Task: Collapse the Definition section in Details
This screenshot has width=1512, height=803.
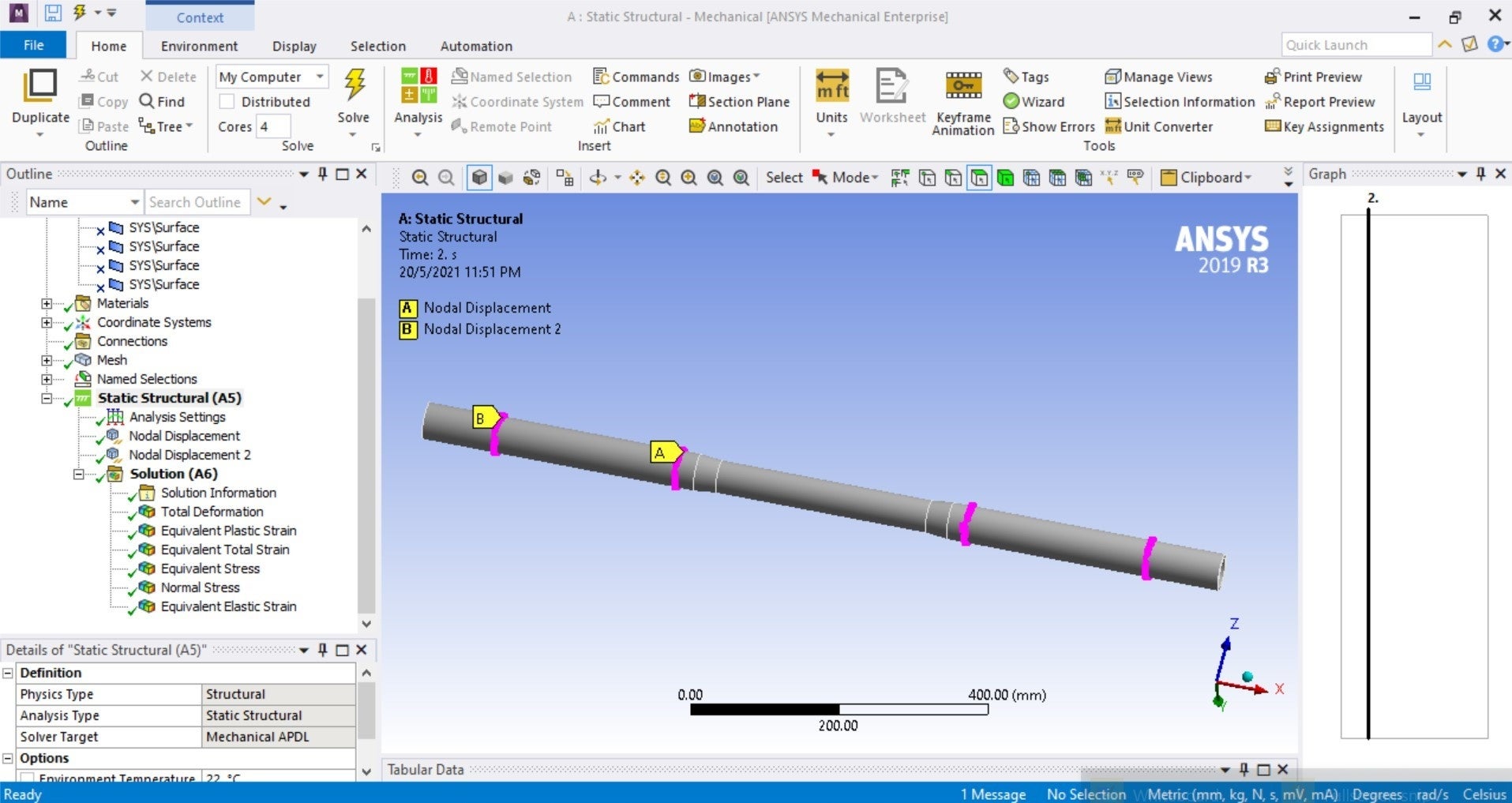Action: coord(8,673)
